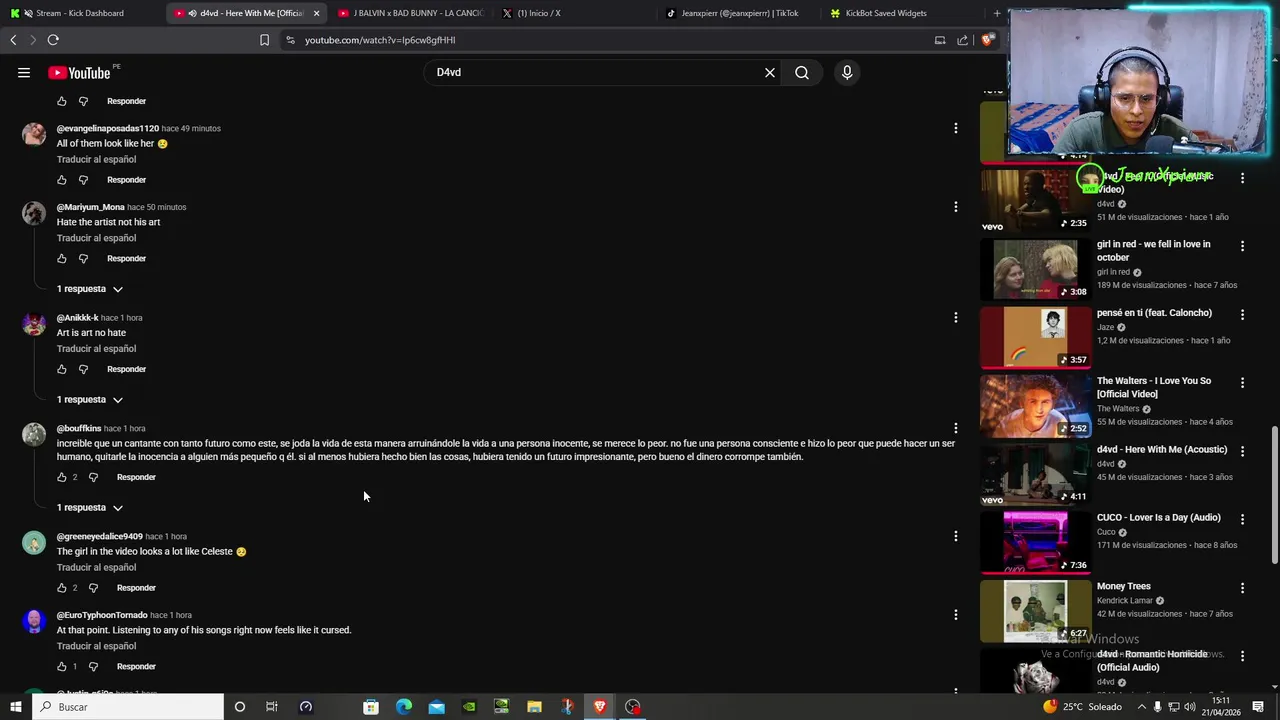Screen dimensions: 1280x720
Task: Like the greeneyedalice9409 comment
Action: coord(62,588)
